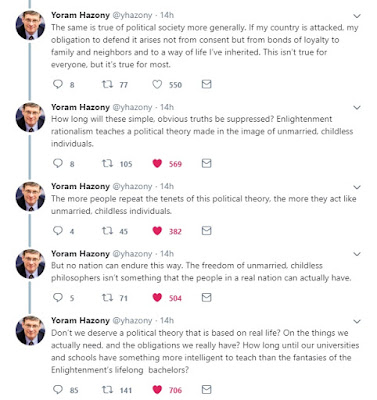Expand the options caret on the 'Enlightenment rationalism' tweet
This screenshot has height=400, width=377.
pyautogui.click(x=357, y=108)
